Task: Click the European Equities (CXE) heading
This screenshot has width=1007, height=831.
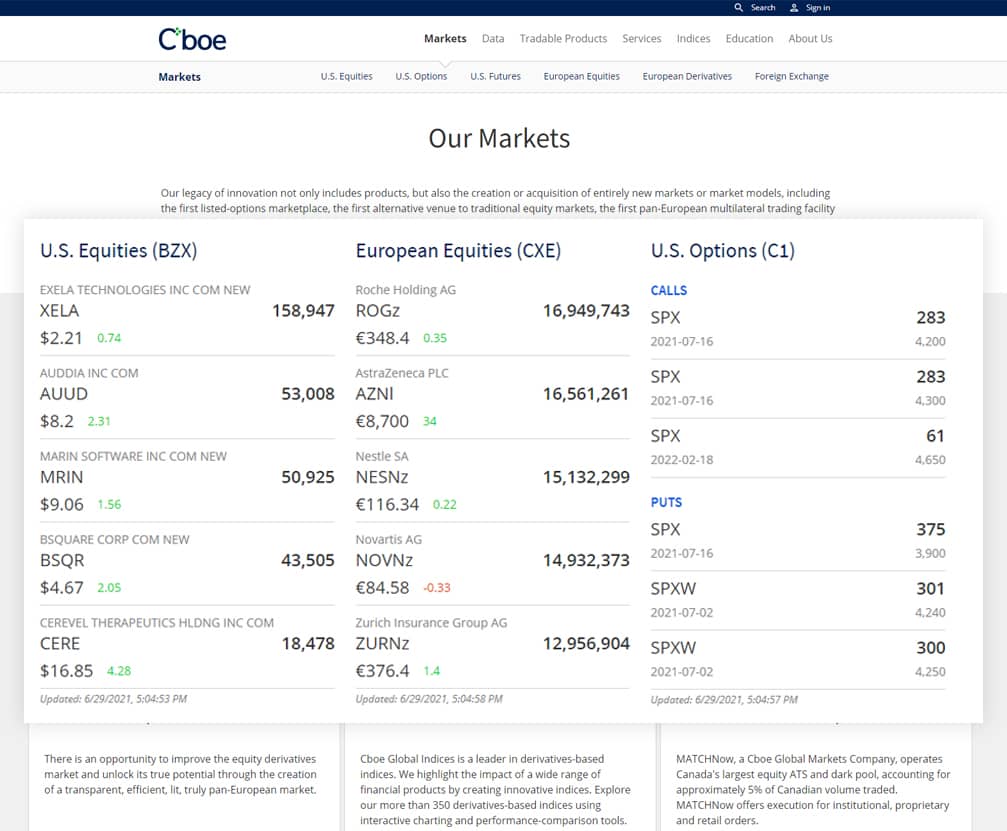Action: tap(458, 250)
